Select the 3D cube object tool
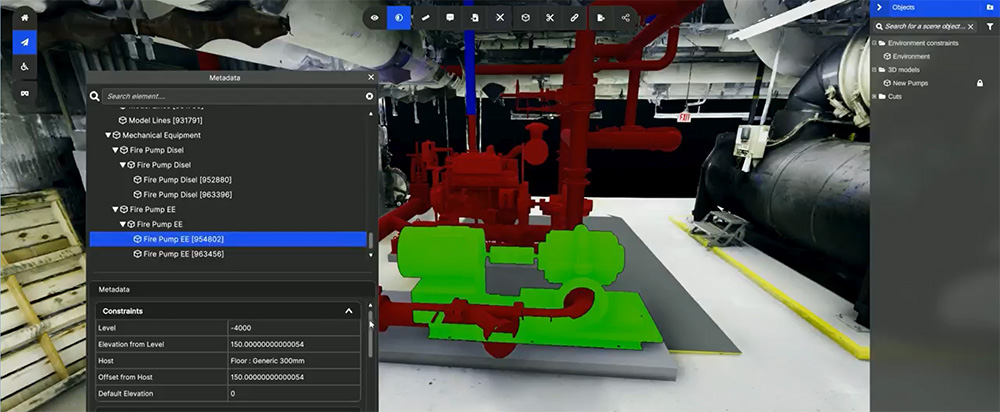Viewport: 1000px width, 412px height. point(525,18)
